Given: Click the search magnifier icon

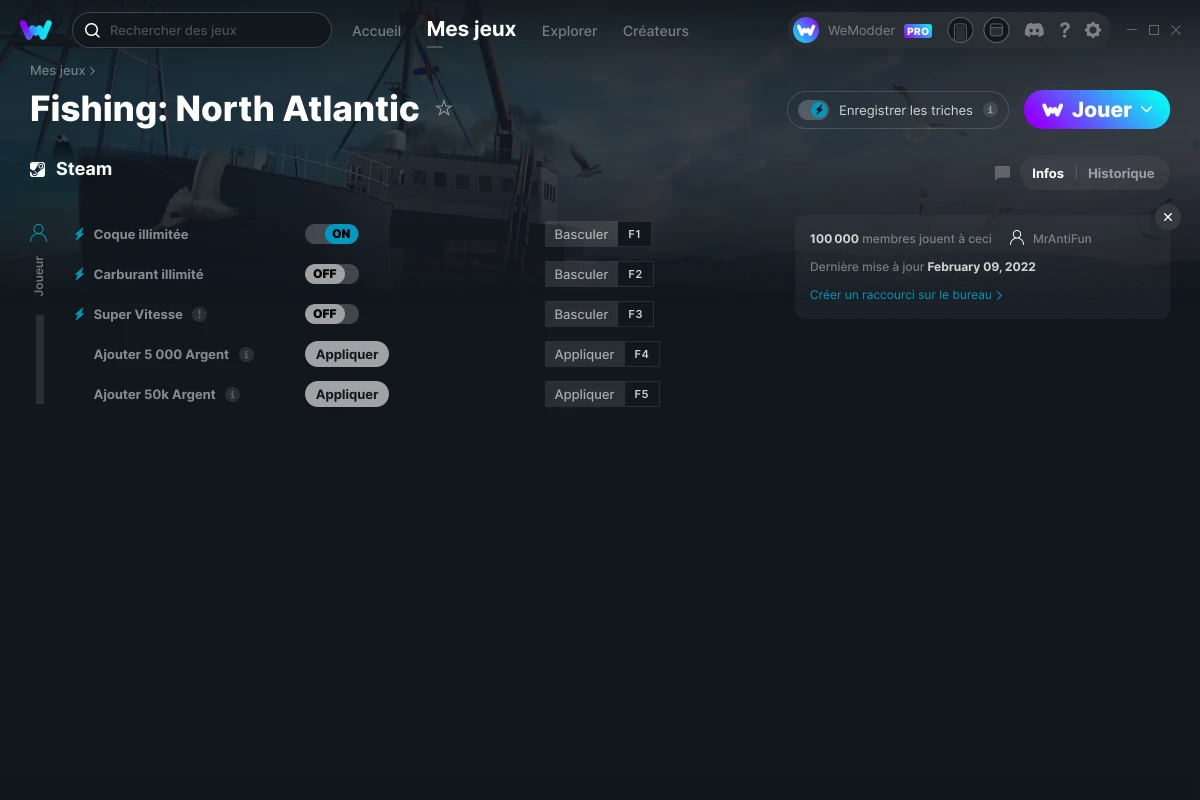Looking at the screenshot, I should (92, 30).
